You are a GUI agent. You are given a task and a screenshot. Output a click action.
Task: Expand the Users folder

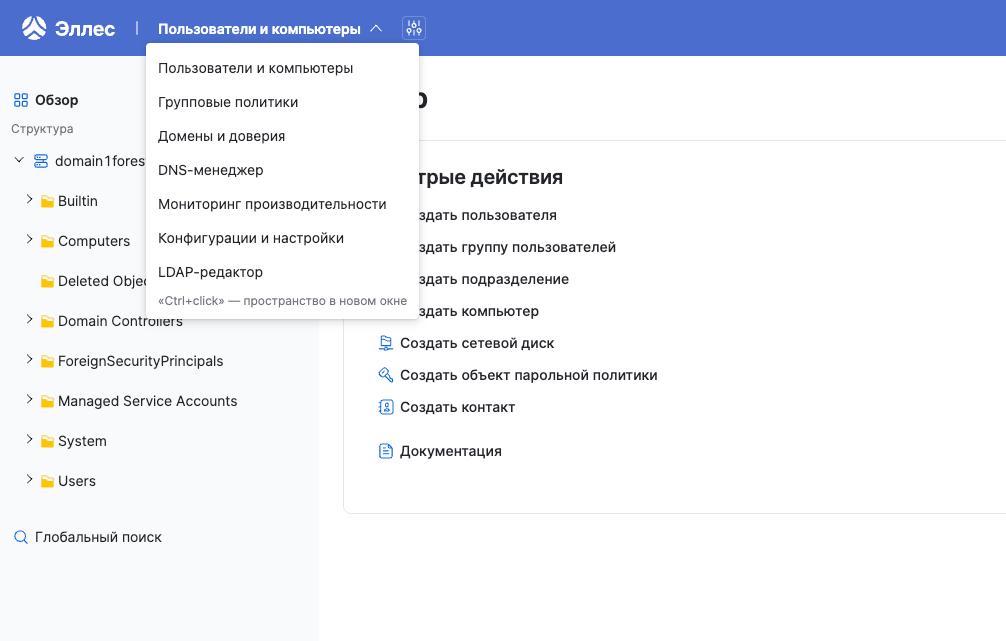[x=29, y=480]
